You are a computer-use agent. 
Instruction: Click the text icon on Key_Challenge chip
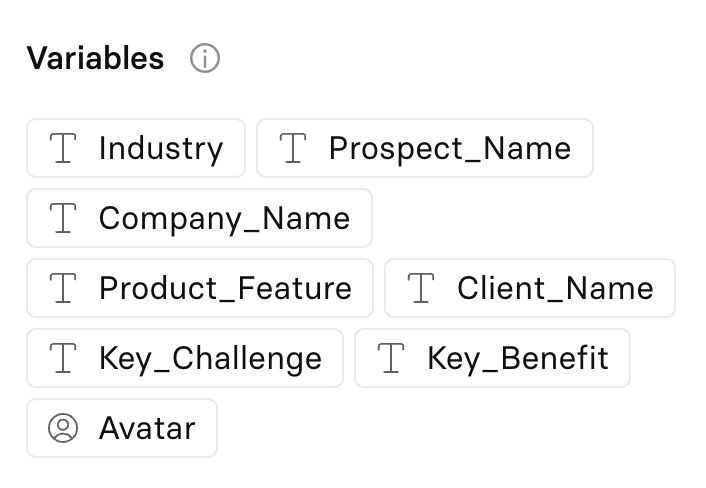(63, 358)
